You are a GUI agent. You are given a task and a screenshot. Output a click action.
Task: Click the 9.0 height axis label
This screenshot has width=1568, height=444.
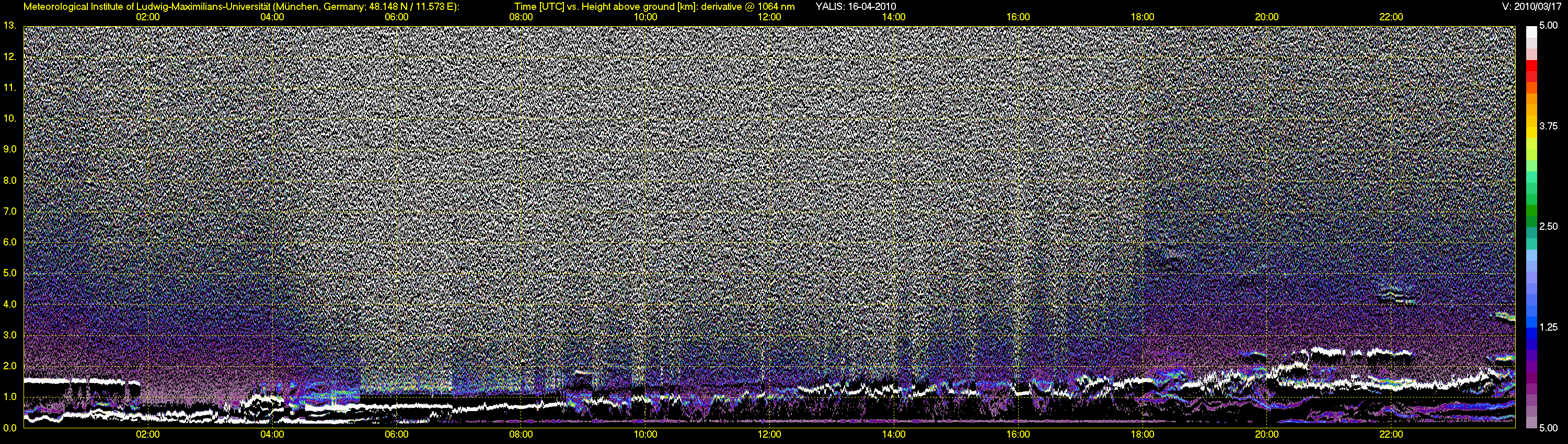pos(9,149)
